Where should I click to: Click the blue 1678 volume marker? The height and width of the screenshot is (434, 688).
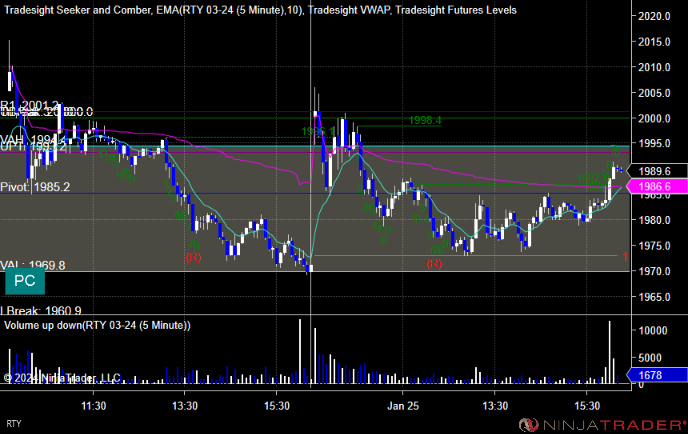(x=657, y=375)
